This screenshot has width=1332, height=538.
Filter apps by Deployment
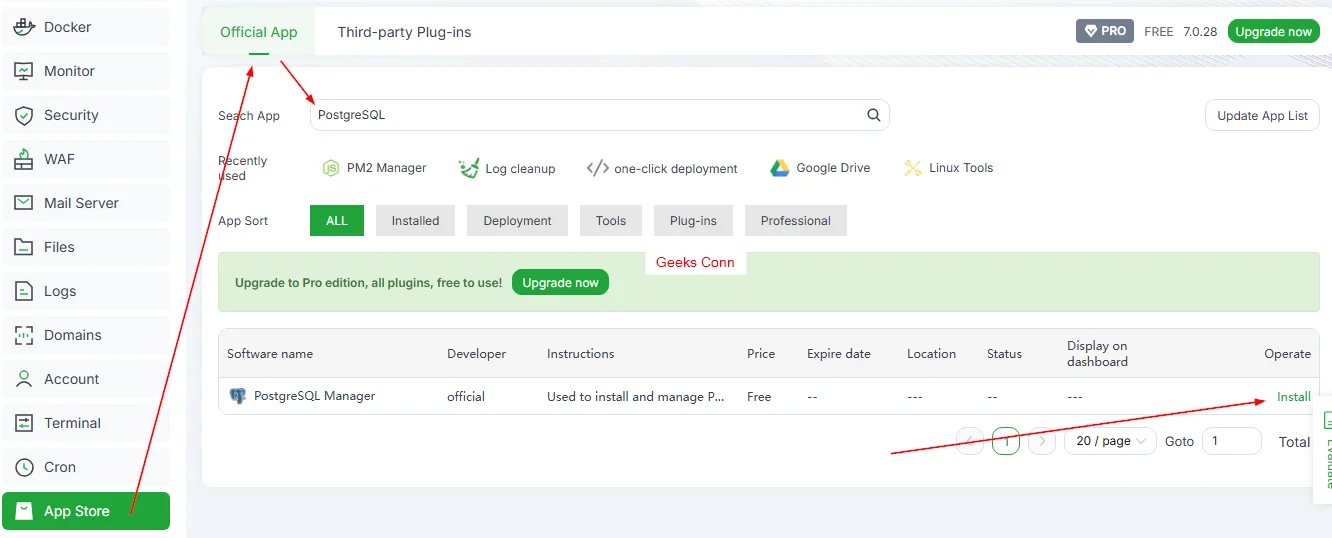point(517,221)
